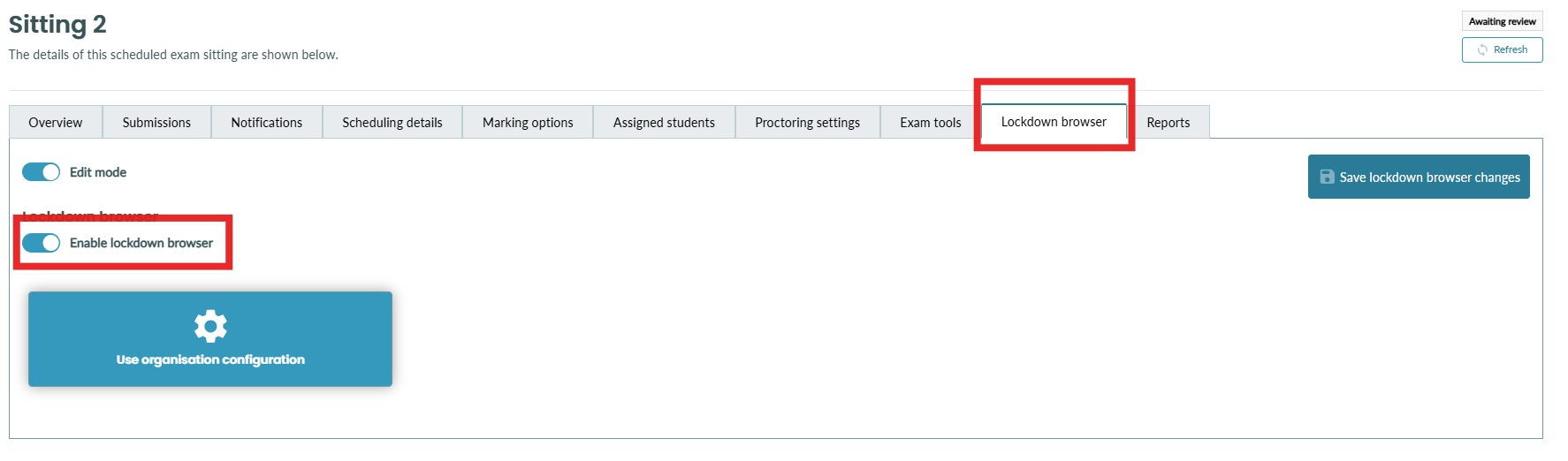Switch to the Exam tools tab
Screen dimensions: 1568x461
tap(930, 123)
